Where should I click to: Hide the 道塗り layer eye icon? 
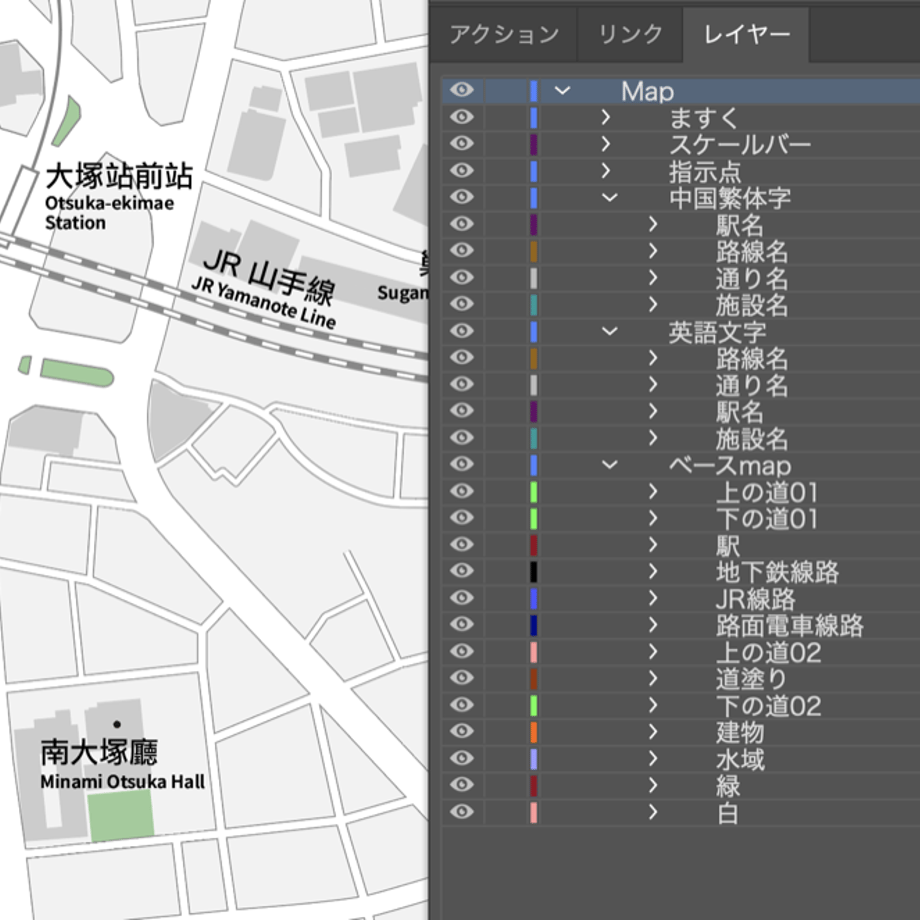[x=462, y=678]
